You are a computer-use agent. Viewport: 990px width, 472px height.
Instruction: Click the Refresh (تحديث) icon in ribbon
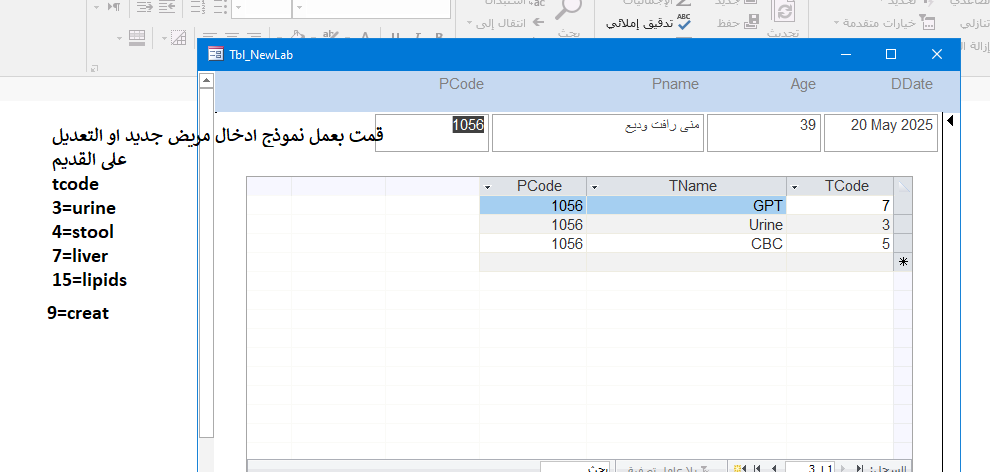[x=785, y=11]
